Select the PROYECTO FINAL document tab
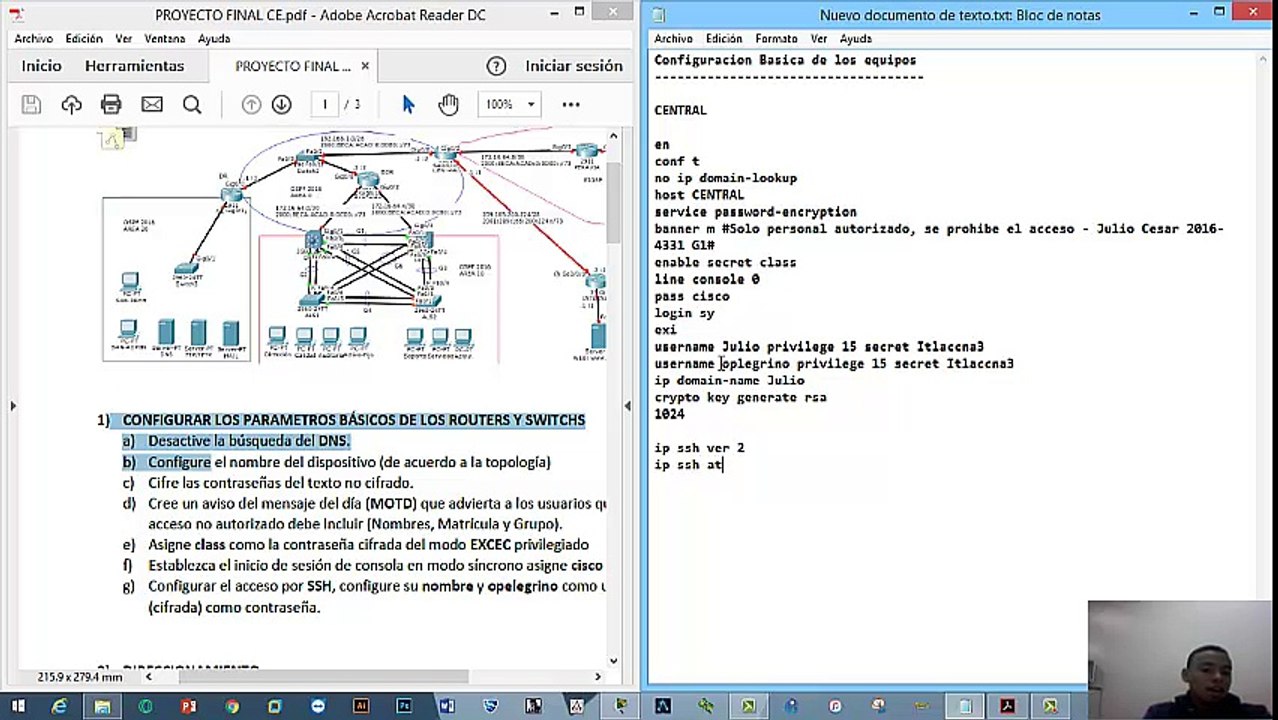Screen dimensions: 1278x720 293,66
